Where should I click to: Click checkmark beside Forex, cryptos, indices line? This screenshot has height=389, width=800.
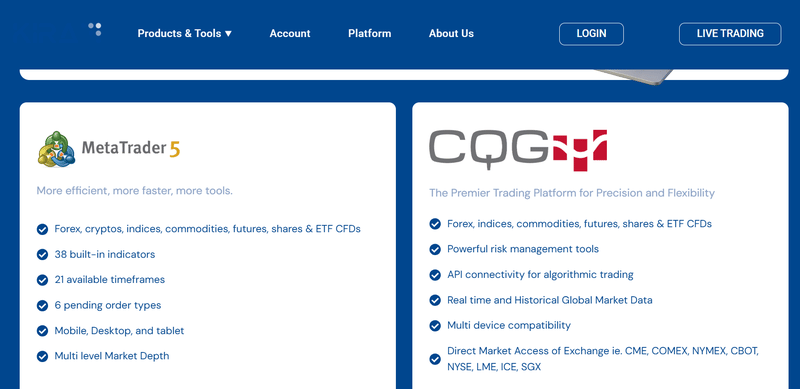tap(42, 229)
